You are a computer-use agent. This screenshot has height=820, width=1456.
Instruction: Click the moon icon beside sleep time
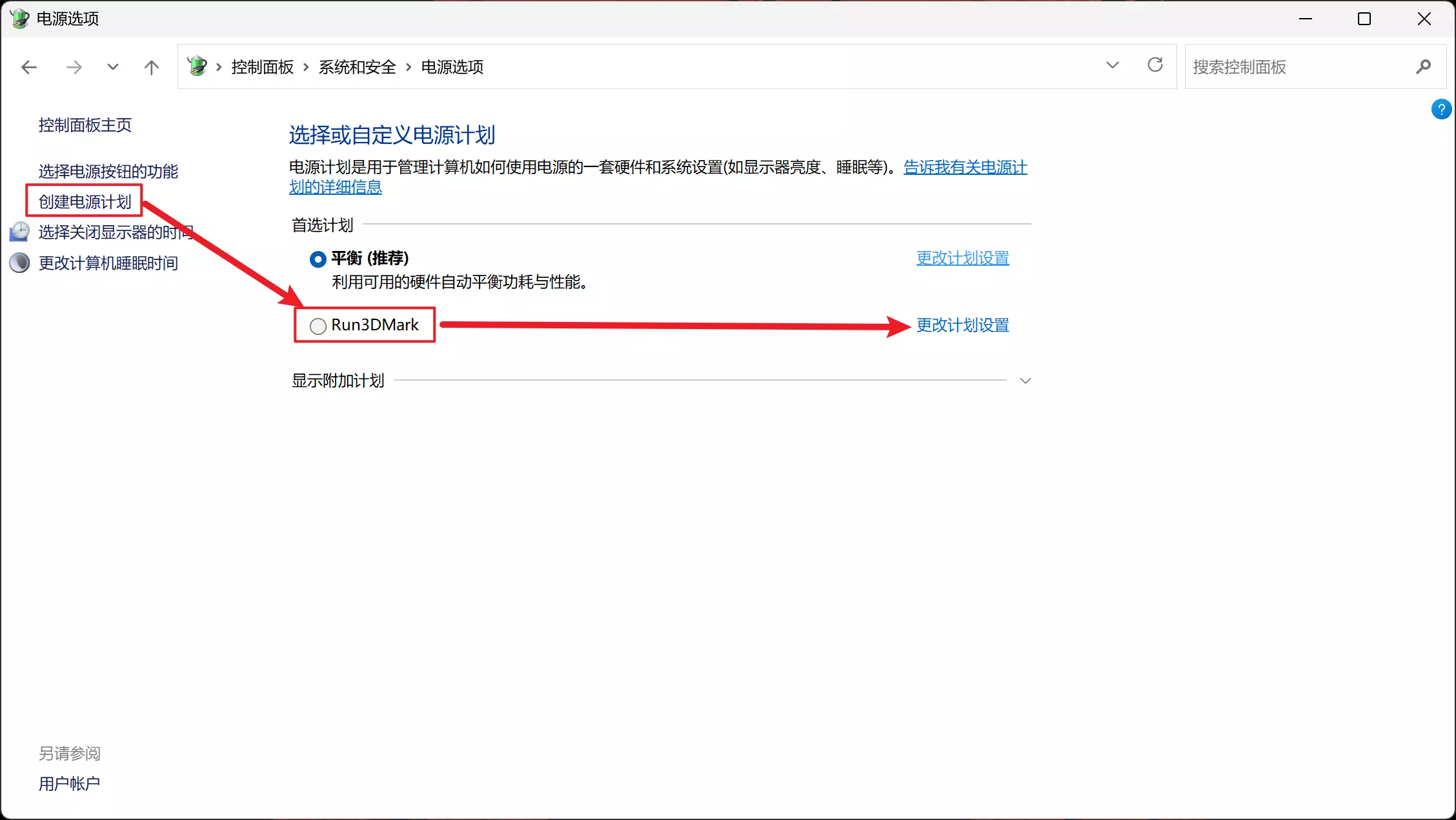[x=19, y=263]
